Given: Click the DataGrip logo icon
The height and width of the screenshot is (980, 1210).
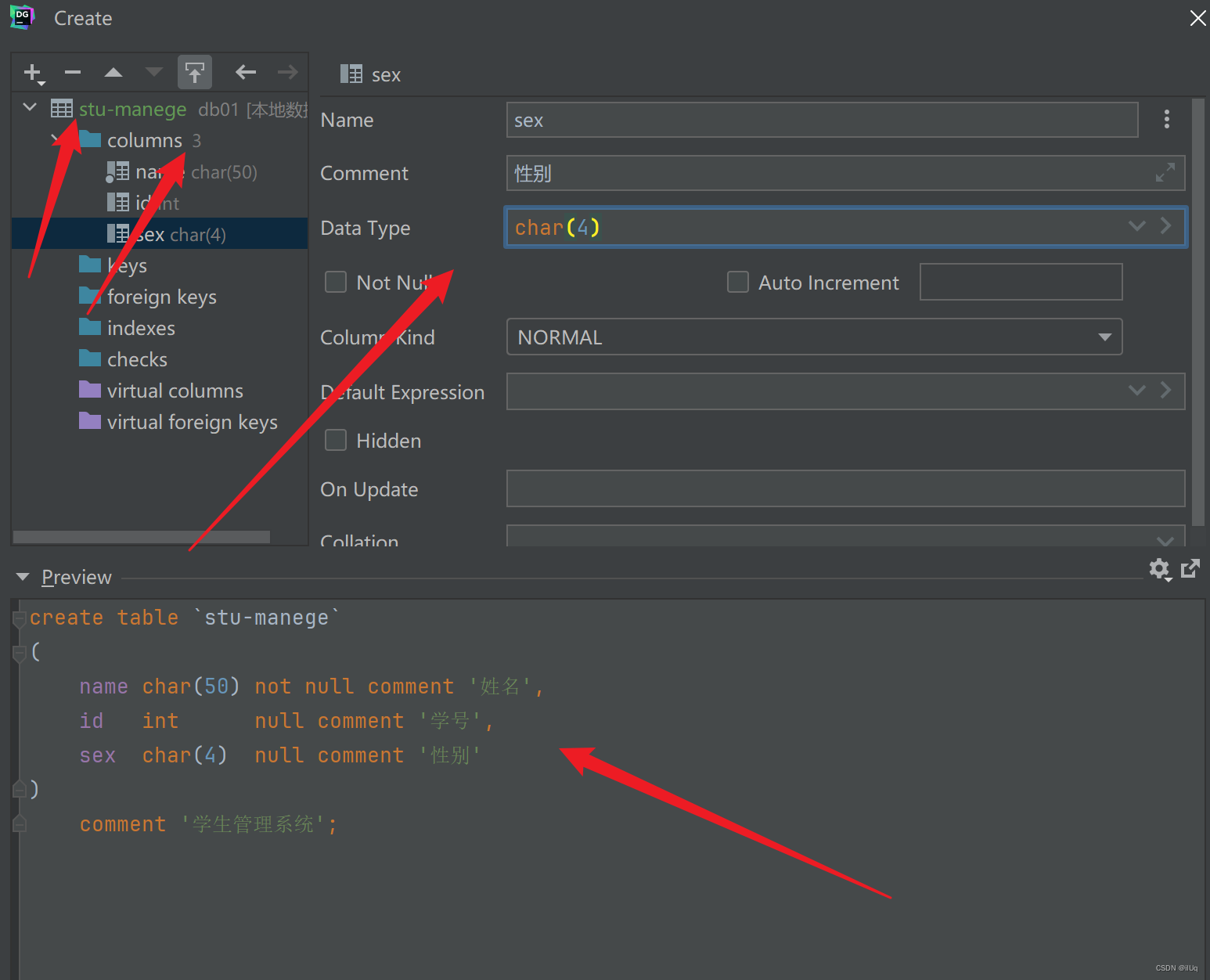Looking at the screenshot, I should point(23,17).
